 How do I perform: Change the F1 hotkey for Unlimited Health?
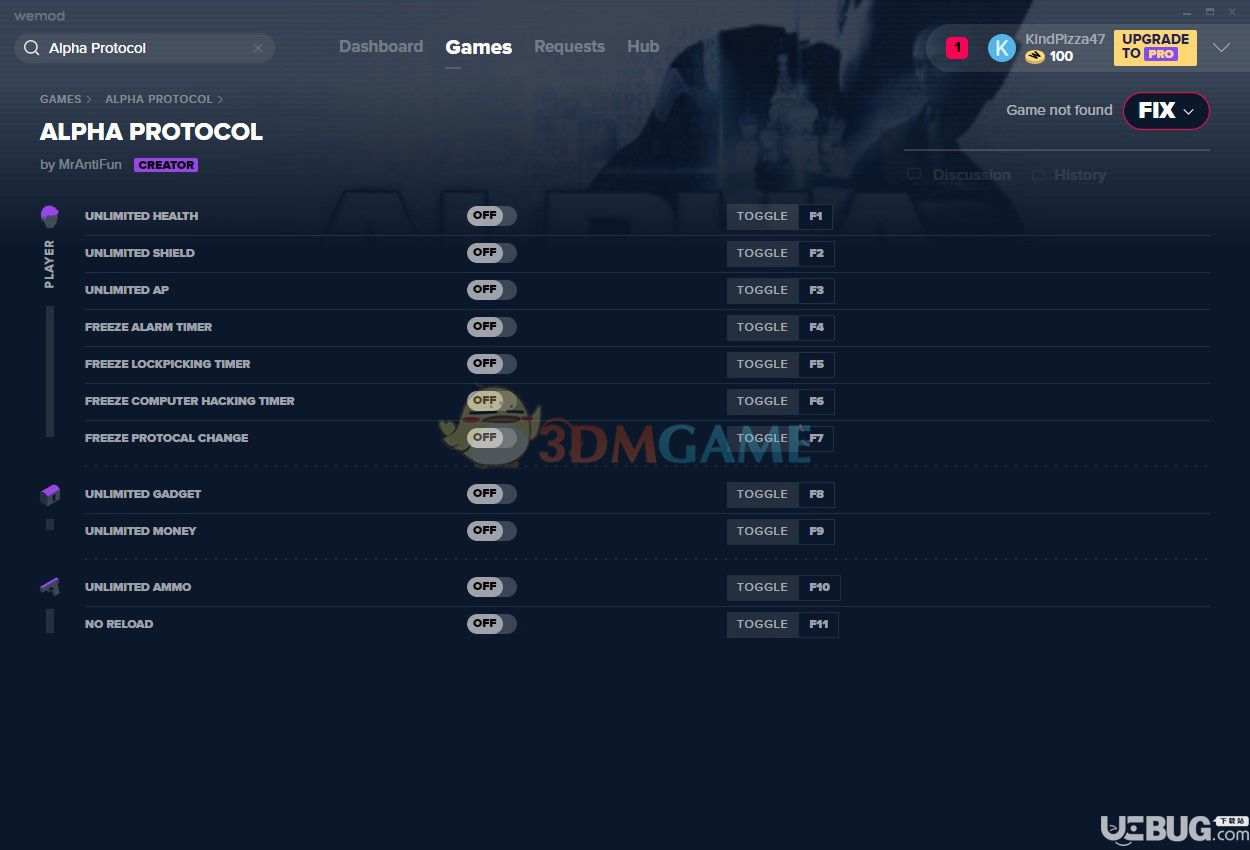816,216
